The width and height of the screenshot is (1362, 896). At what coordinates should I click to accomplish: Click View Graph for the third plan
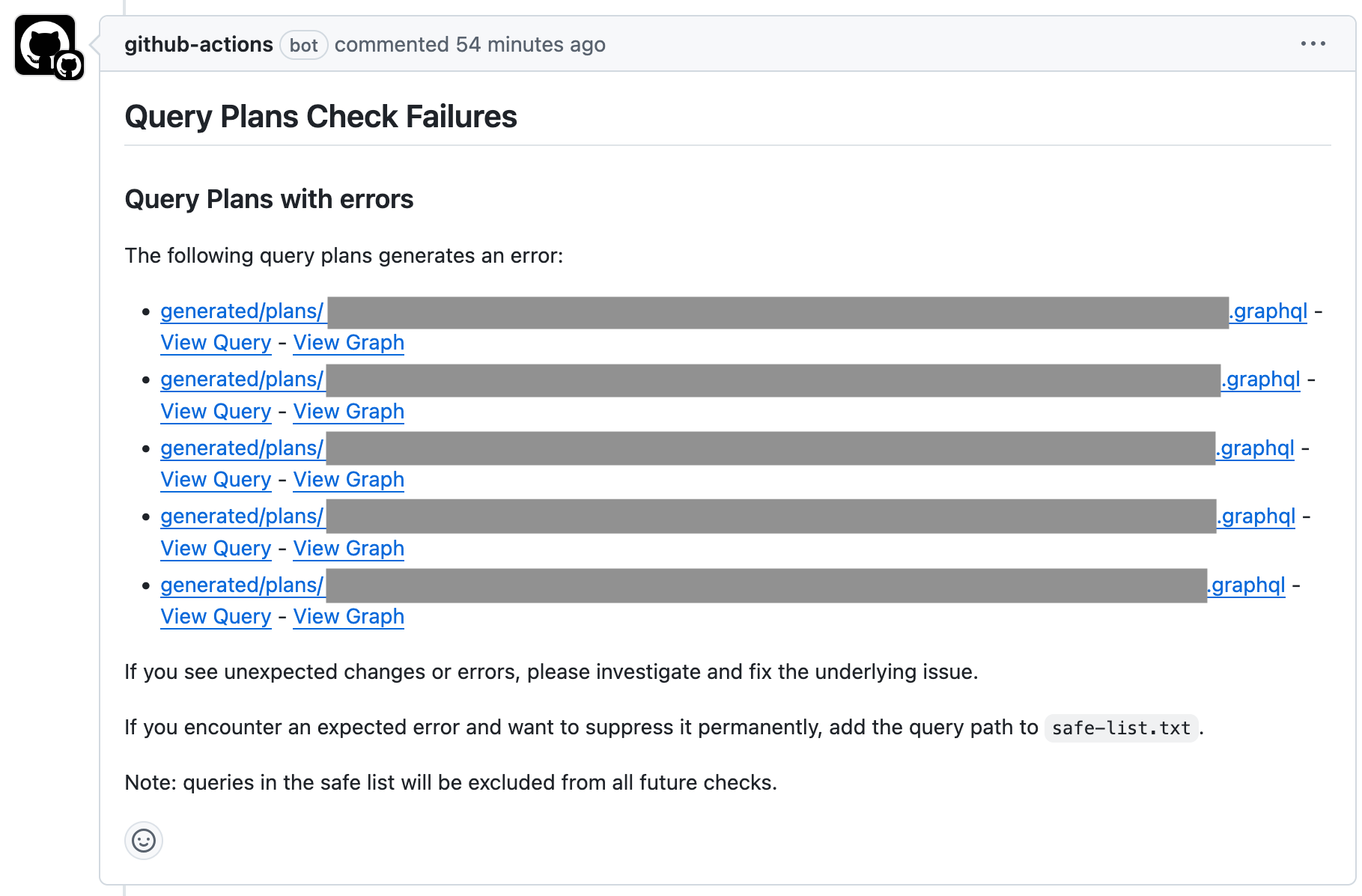[348, 480]
